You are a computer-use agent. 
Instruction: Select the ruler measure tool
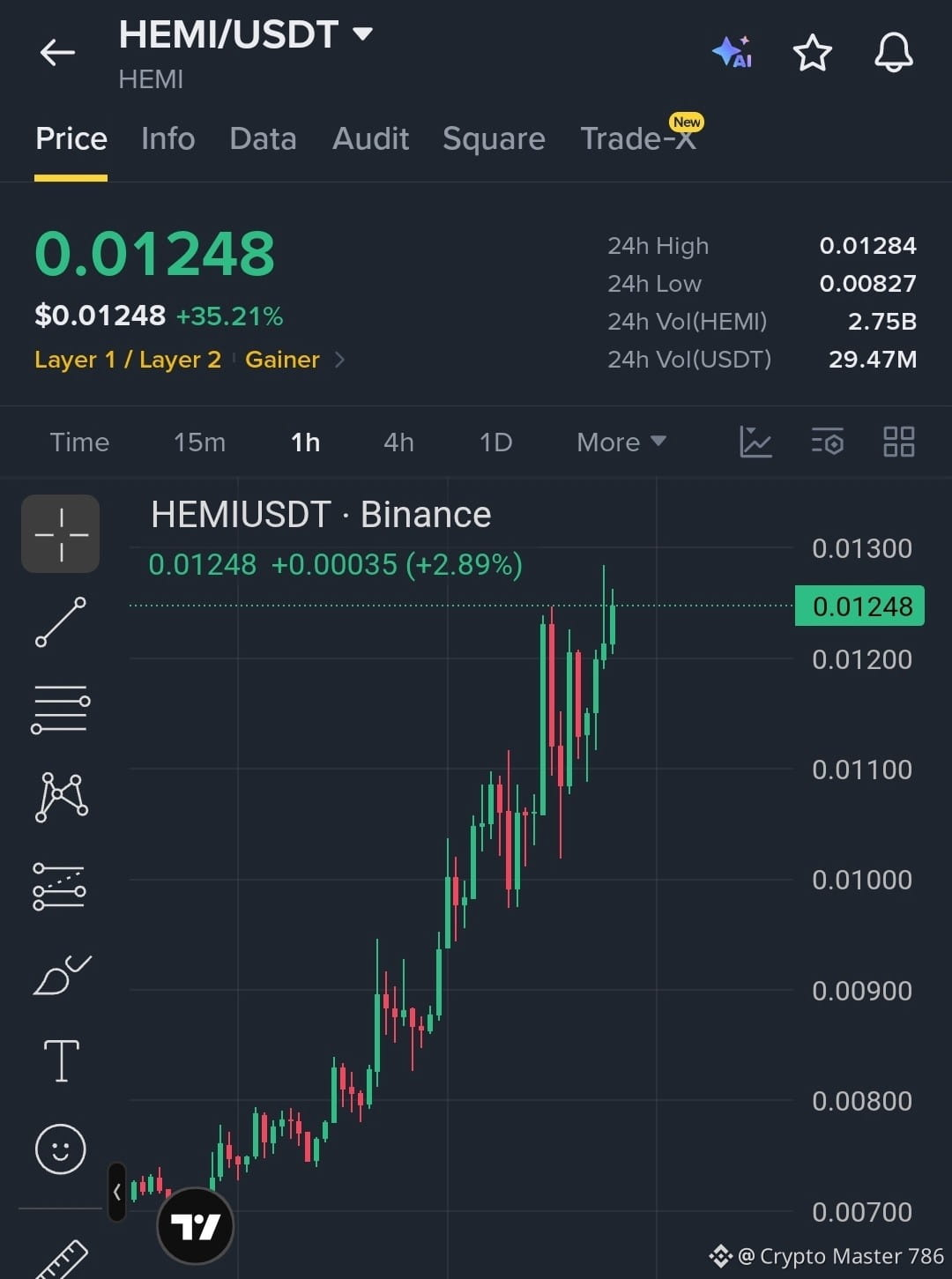click(60, 1259)
